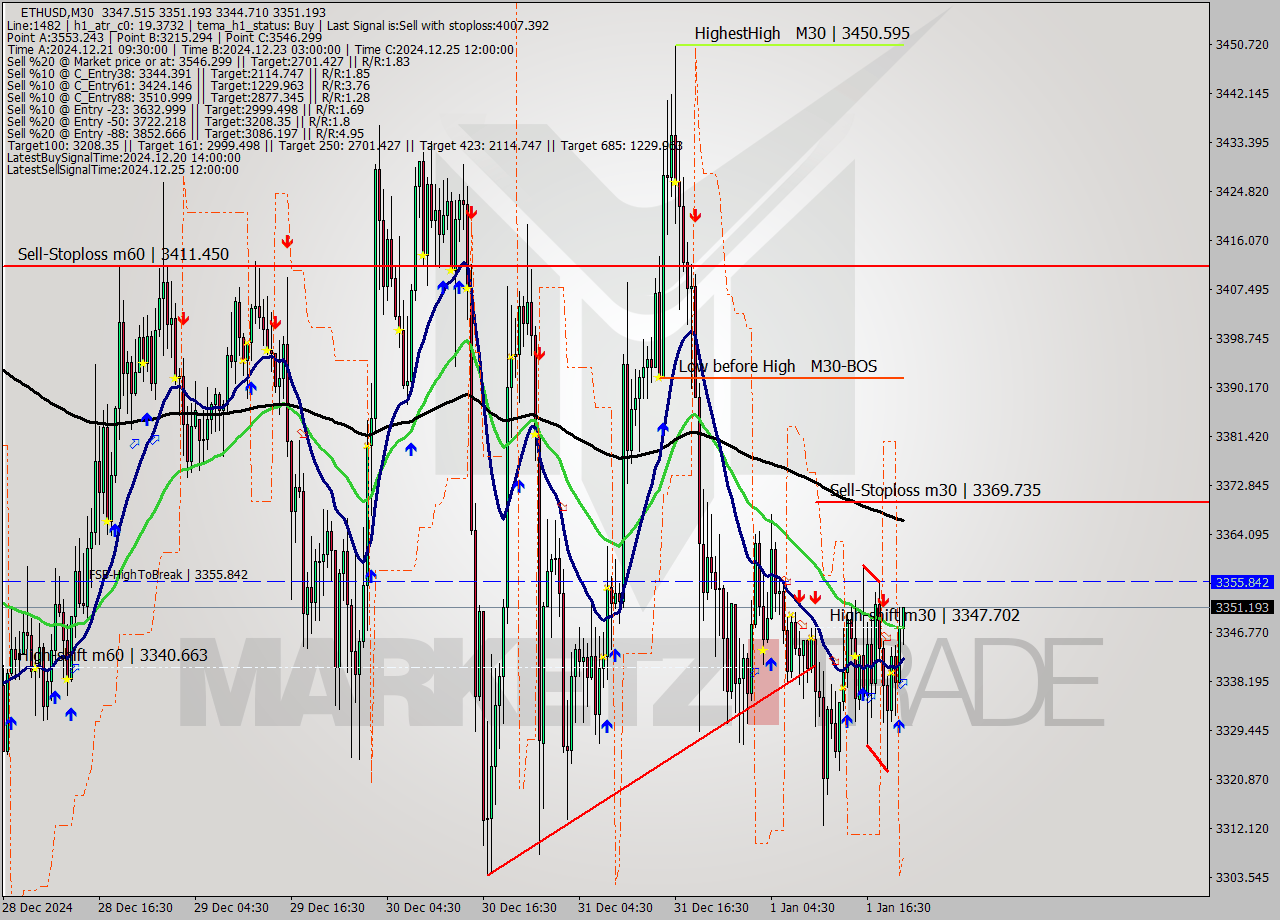1280x920 pixels.
Task: Select the '29 Dec 04:30' time axis label
Action: click(231, 908)
